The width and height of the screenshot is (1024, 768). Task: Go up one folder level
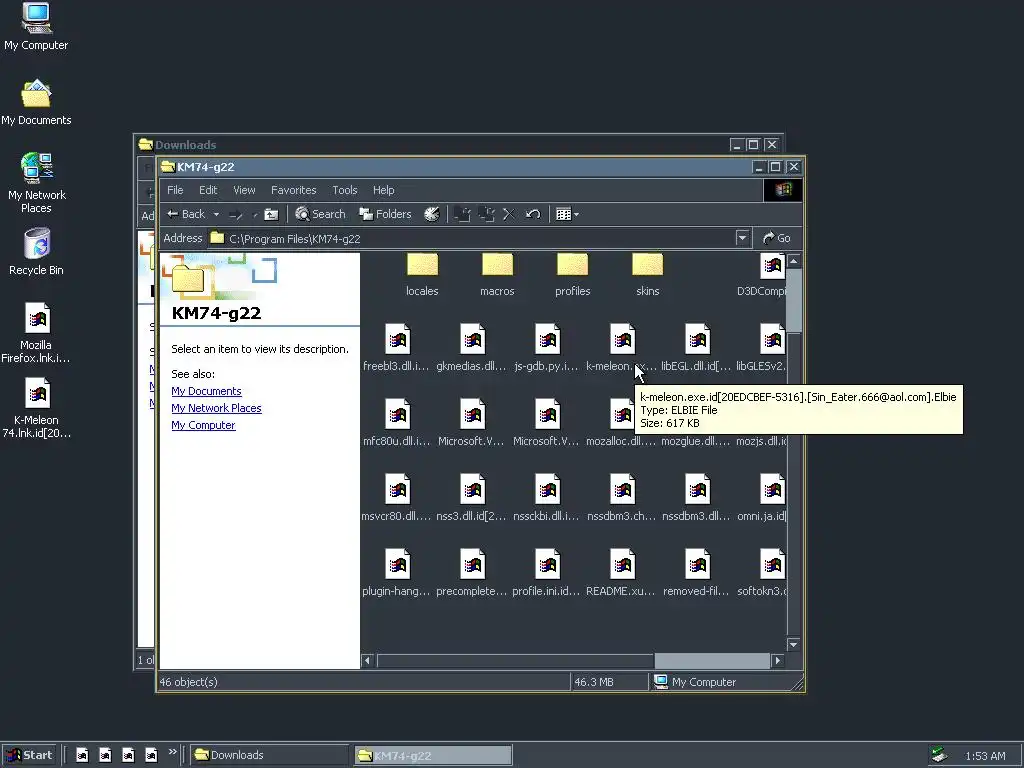coord(271,214)
